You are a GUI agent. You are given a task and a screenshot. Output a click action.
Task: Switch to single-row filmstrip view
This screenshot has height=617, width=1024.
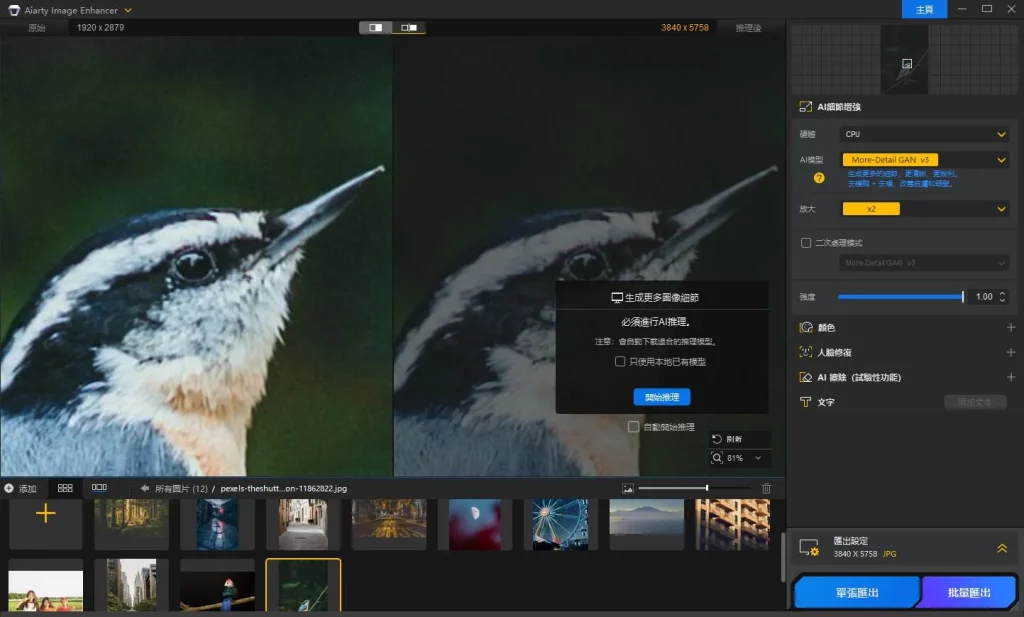pyautogui.click(x=99, y=488)
